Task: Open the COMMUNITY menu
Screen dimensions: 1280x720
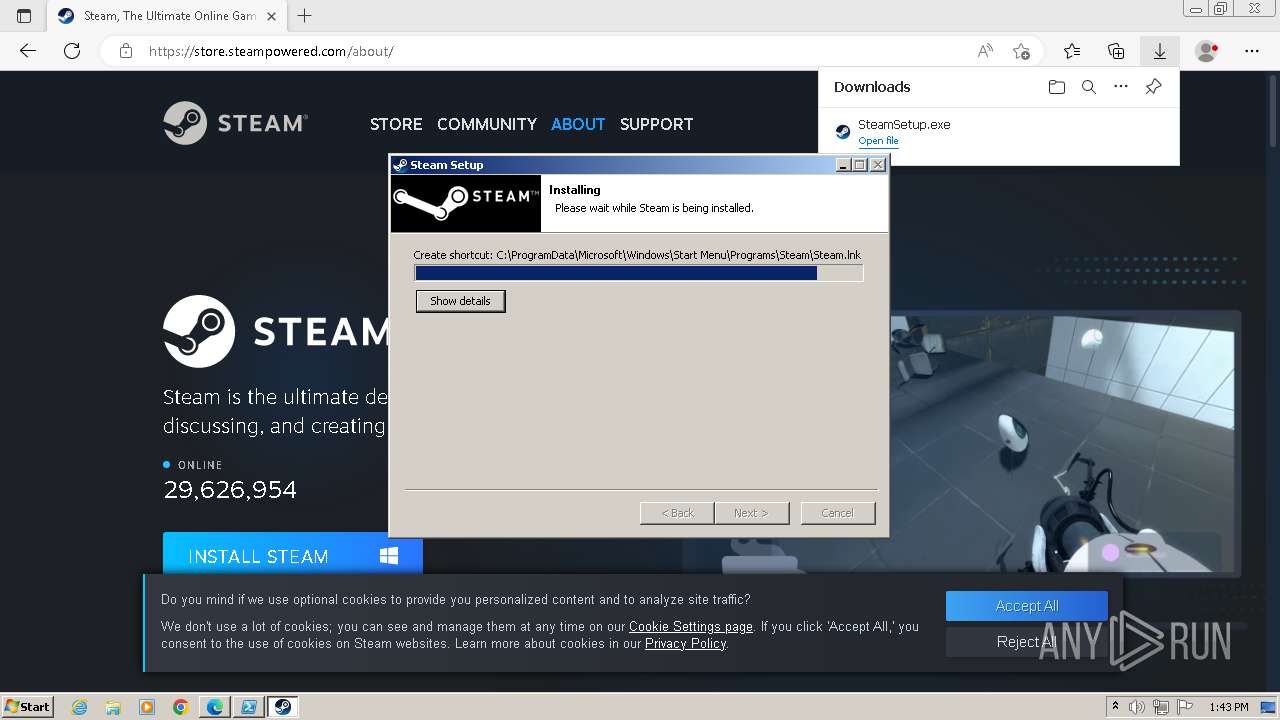Action: click(487, 124)
